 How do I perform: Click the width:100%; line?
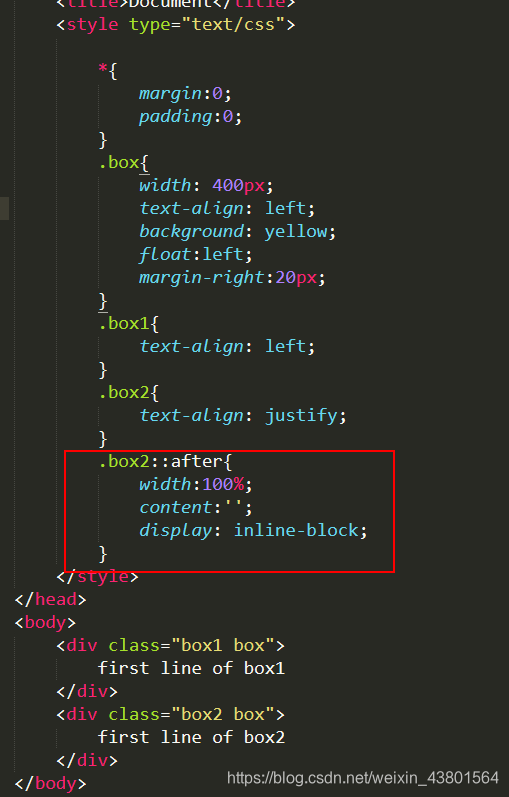(196, 484)
